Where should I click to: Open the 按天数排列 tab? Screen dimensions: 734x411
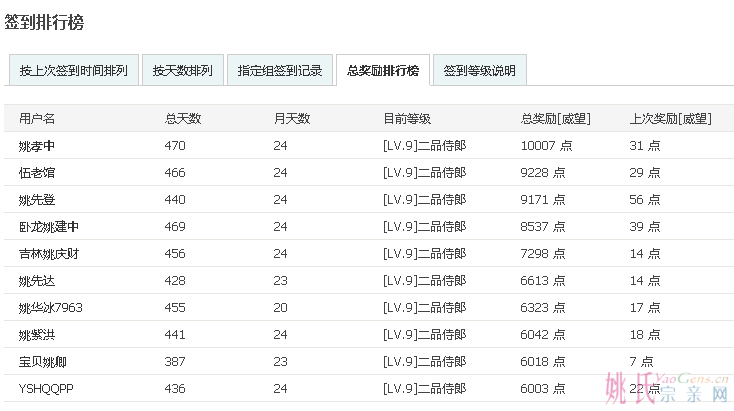point(182,71)
